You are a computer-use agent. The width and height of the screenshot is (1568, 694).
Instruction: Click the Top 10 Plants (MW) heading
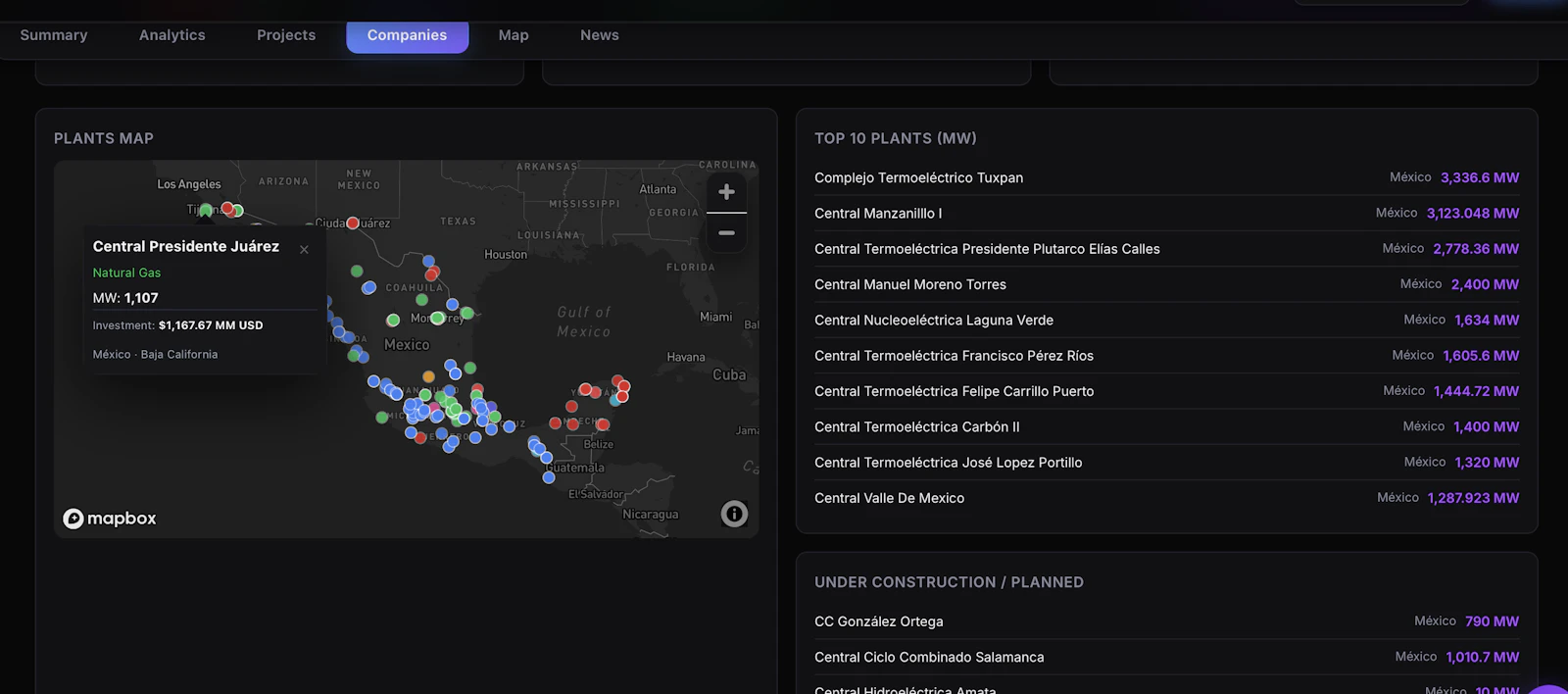pos(896,138)
